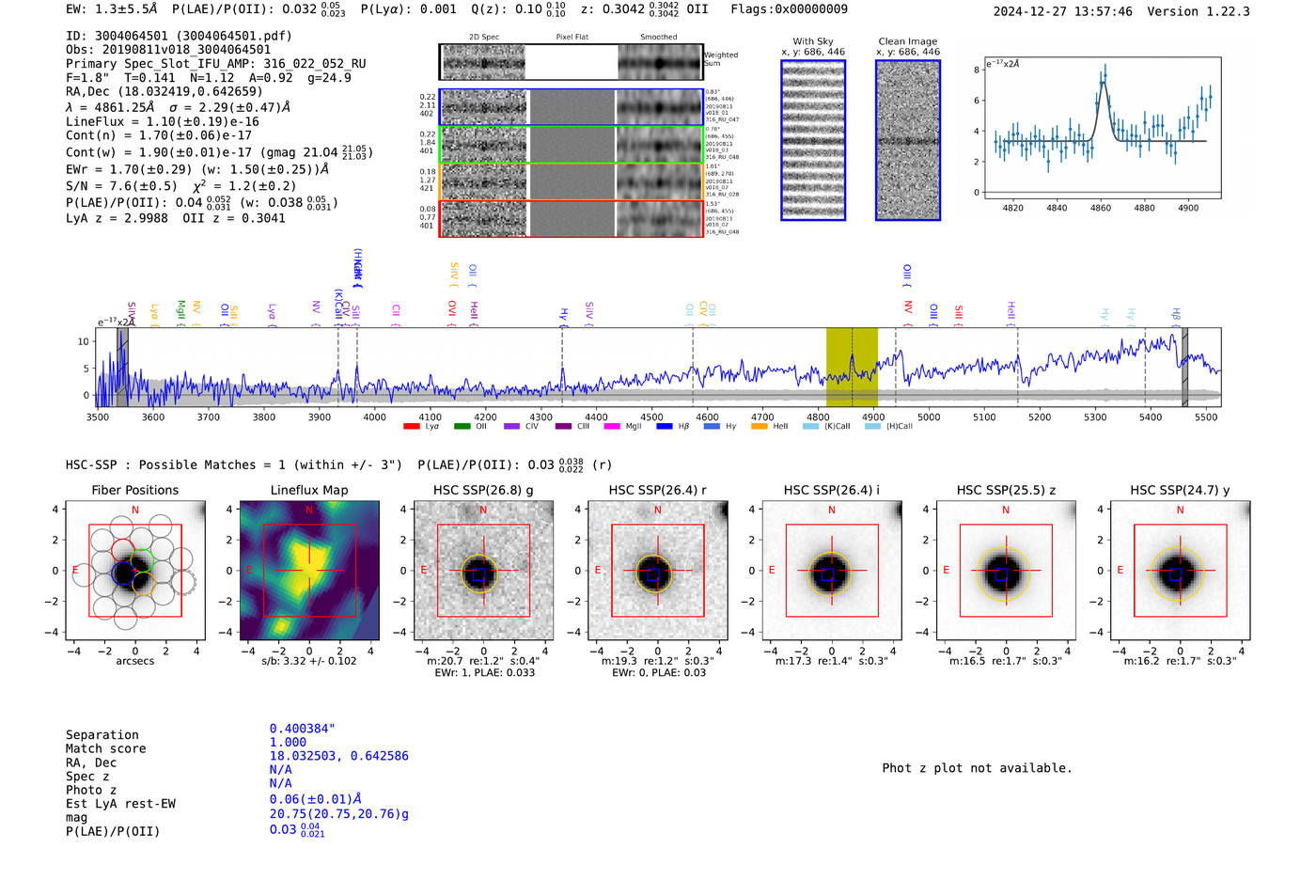Click the Obs: 20190811v018_3004064501 text
The image size is (1316, 896).
168,50
